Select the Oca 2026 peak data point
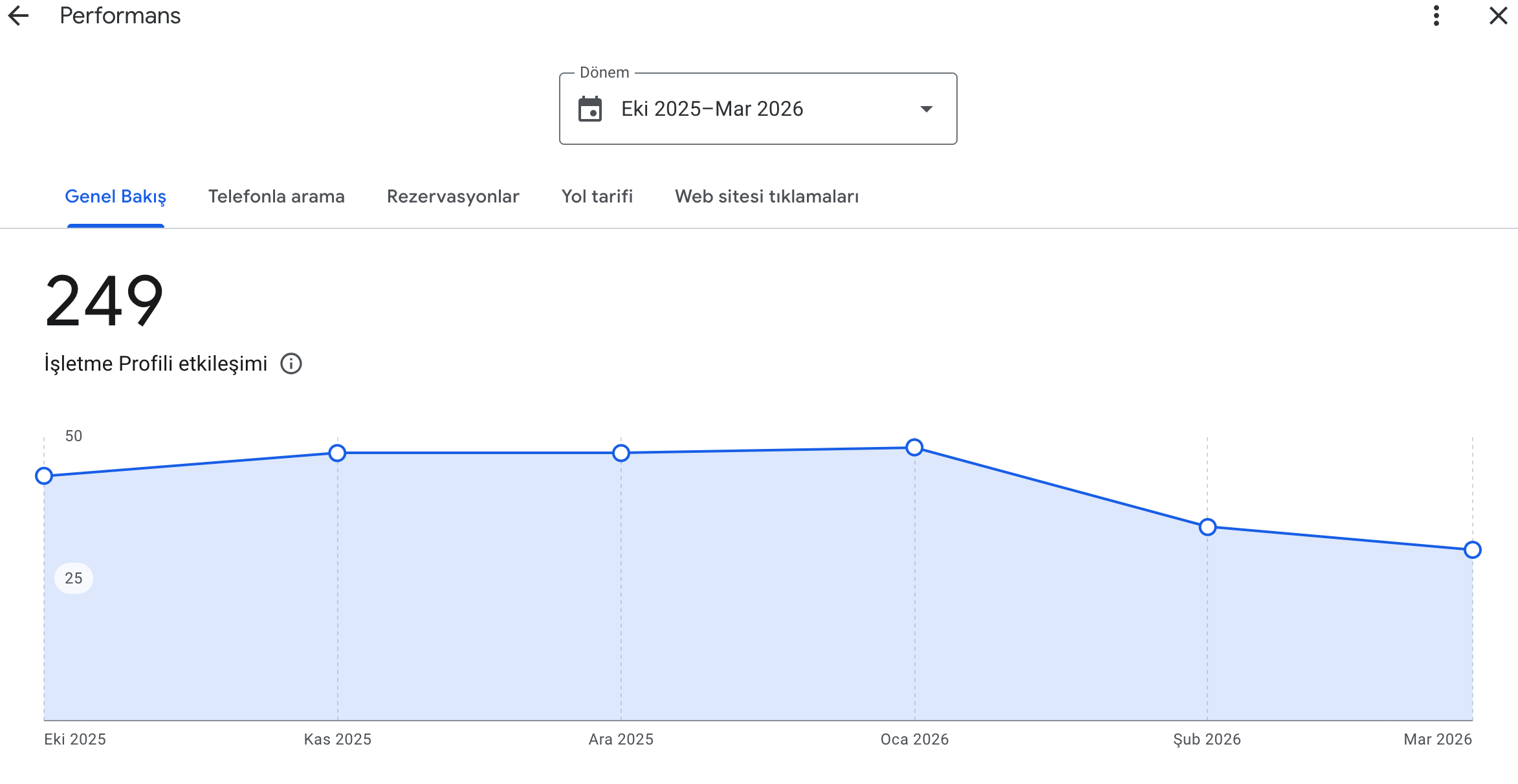 coord(914,447)
